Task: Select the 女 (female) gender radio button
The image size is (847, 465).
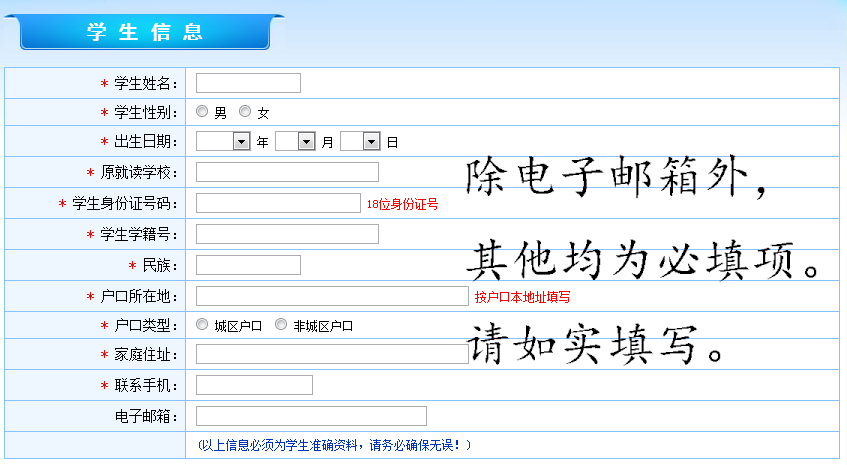Action: (x=245, y=112)
